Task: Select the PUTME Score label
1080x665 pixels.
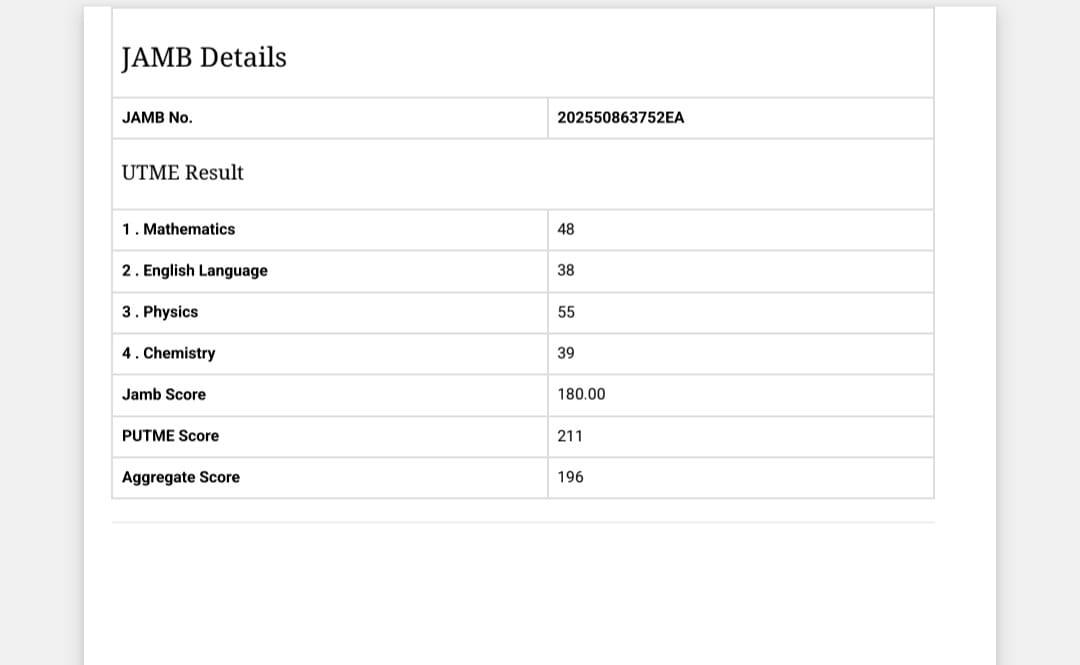Action: click(x=170, y=436)
